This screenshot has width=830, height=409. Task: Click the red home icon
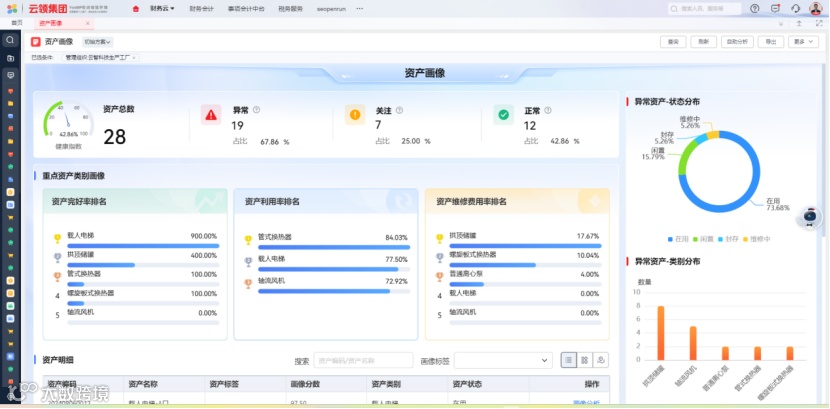[136, 8]
